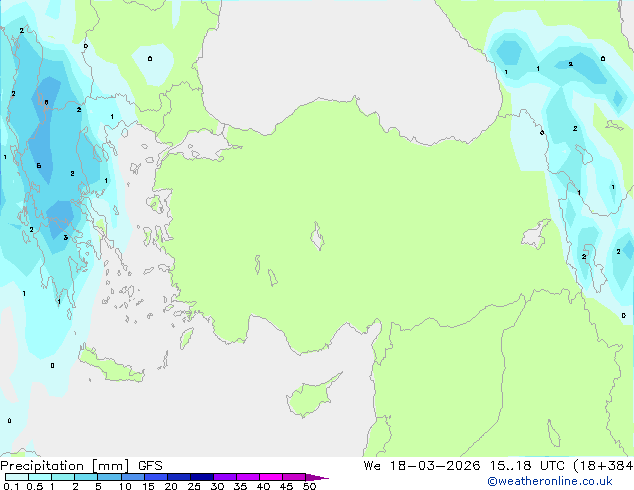The width and height of the screenshot is (634, 490).
Task: Choose the 20–25 mm dark blue legend swatch
Action: (x=179, y=477)
